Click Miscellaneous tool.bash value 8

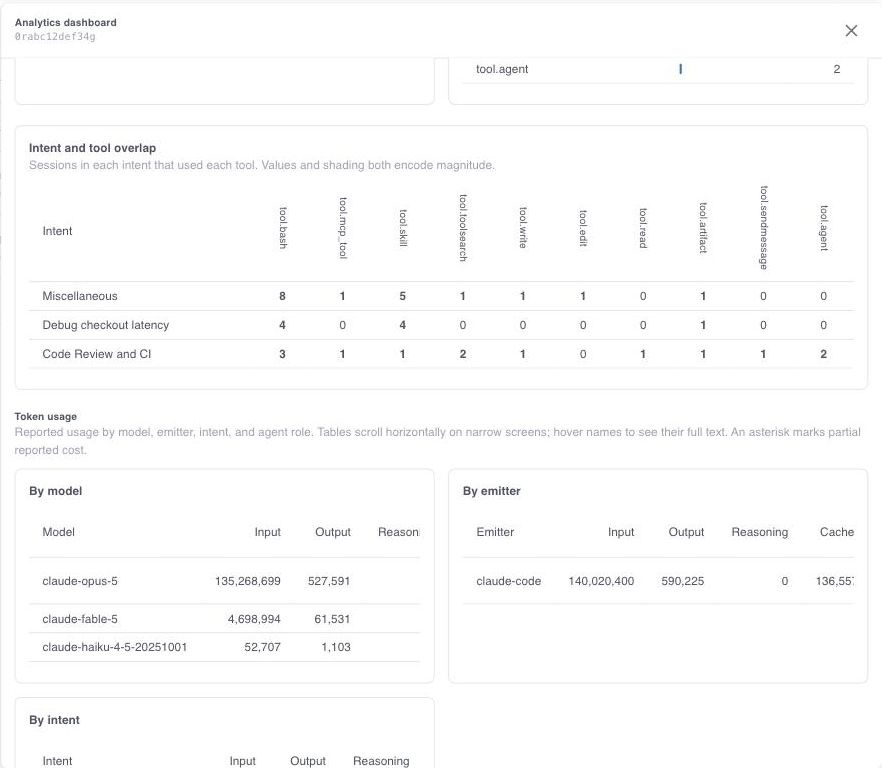pyautogui.click(x=282, y=296)
